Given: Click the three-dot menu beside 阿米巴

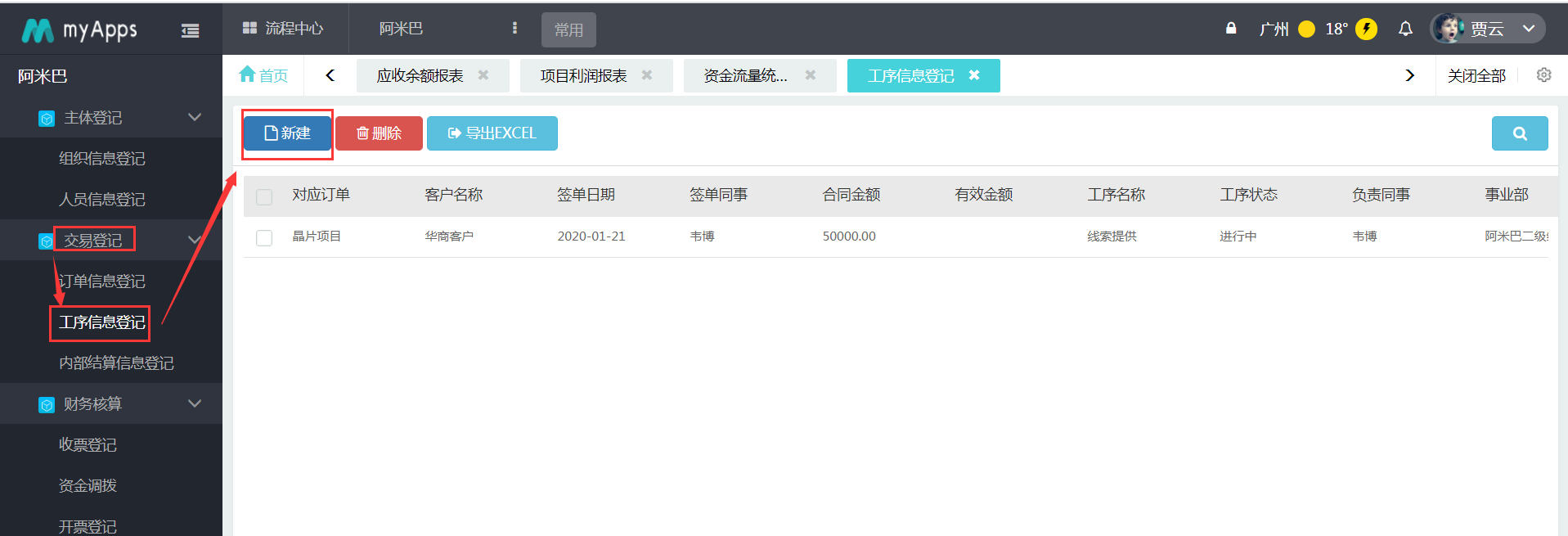Looking at the screenshot, I should tap(514, 29).
